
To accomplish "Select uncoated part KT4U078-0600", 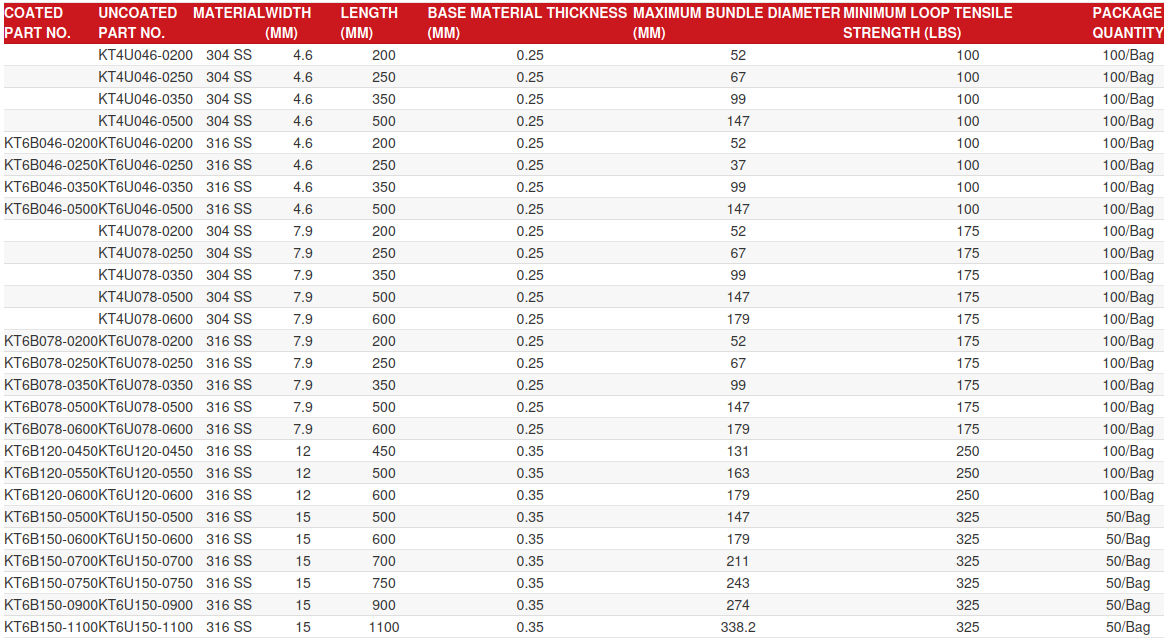I will pos(145,319).
